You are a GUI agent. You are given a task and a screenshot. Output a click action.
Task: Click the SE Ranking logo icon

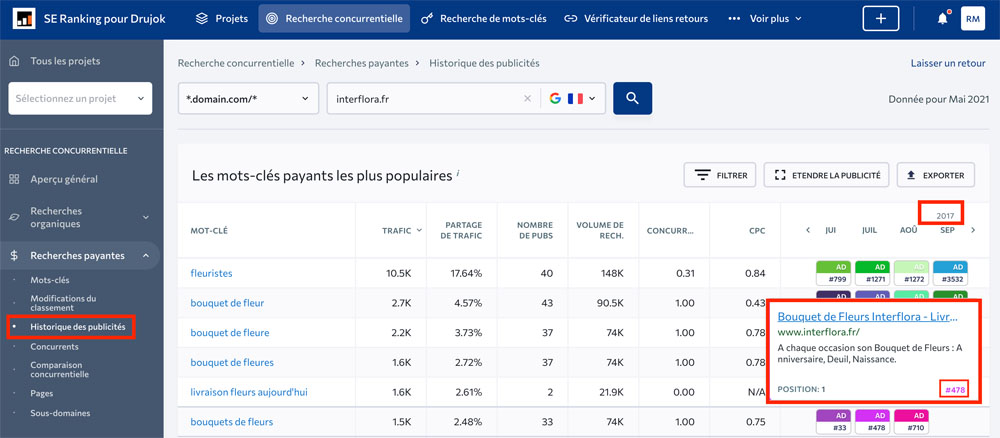24,18
